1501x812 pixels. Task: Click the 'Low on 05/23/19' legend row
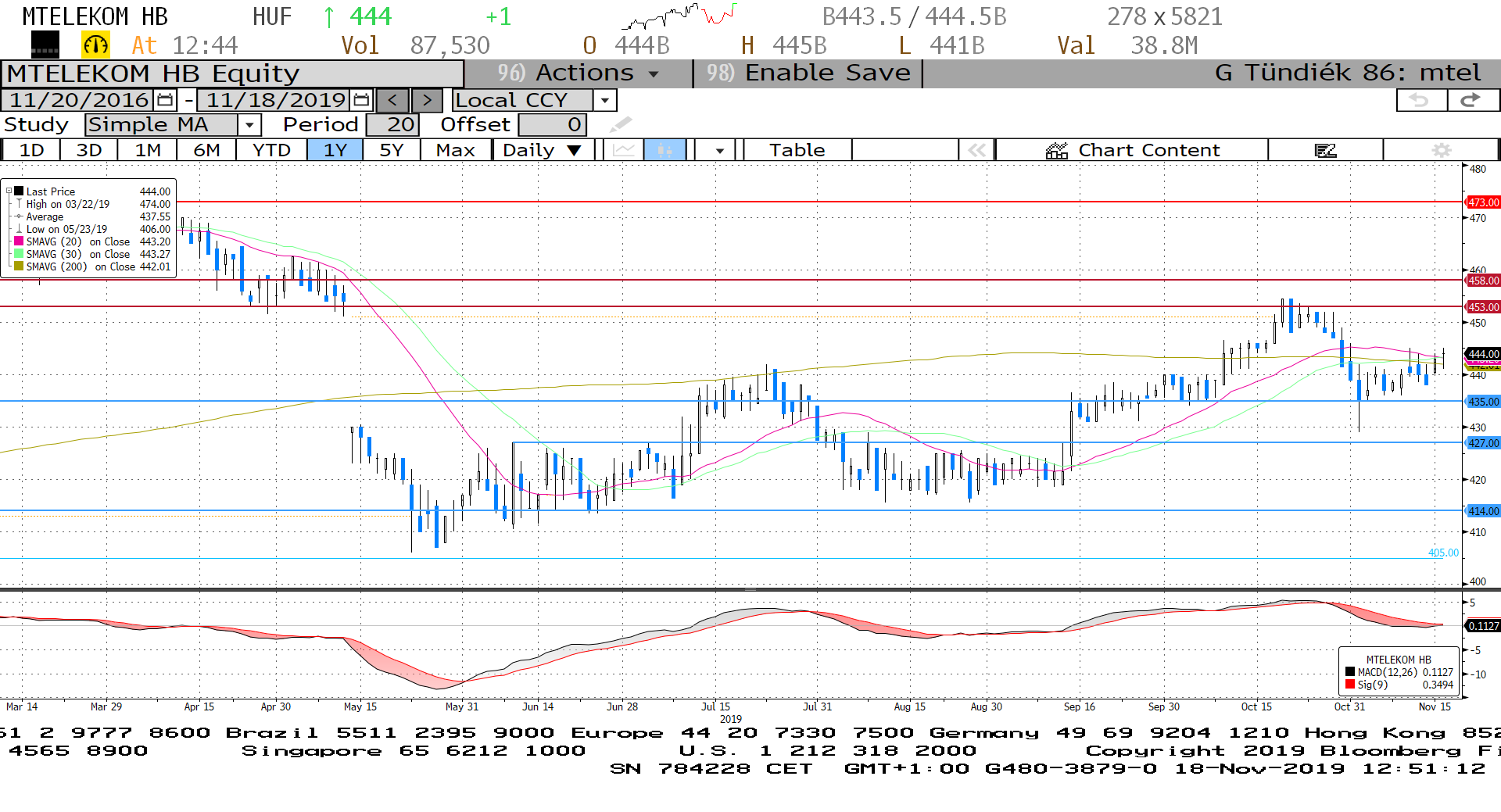pyautogui.click(x=92, y=229)
